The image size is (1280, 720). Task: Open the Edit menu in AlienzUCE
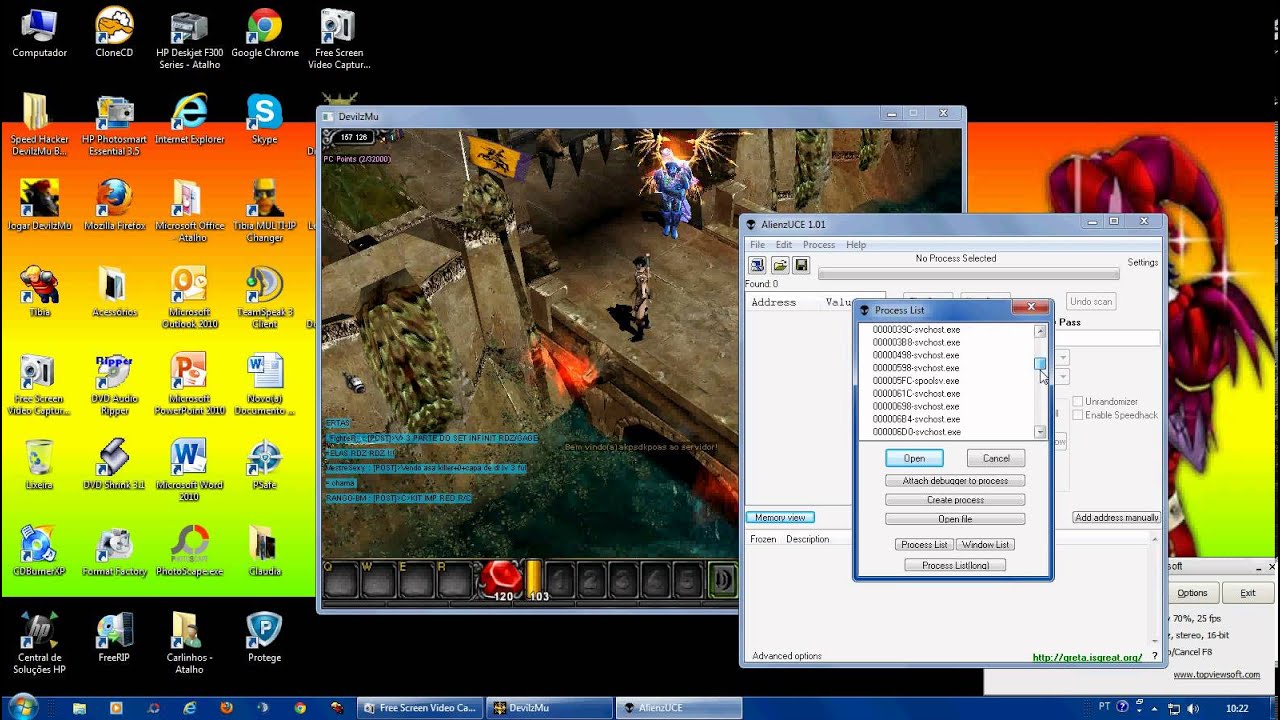(784, 245)
